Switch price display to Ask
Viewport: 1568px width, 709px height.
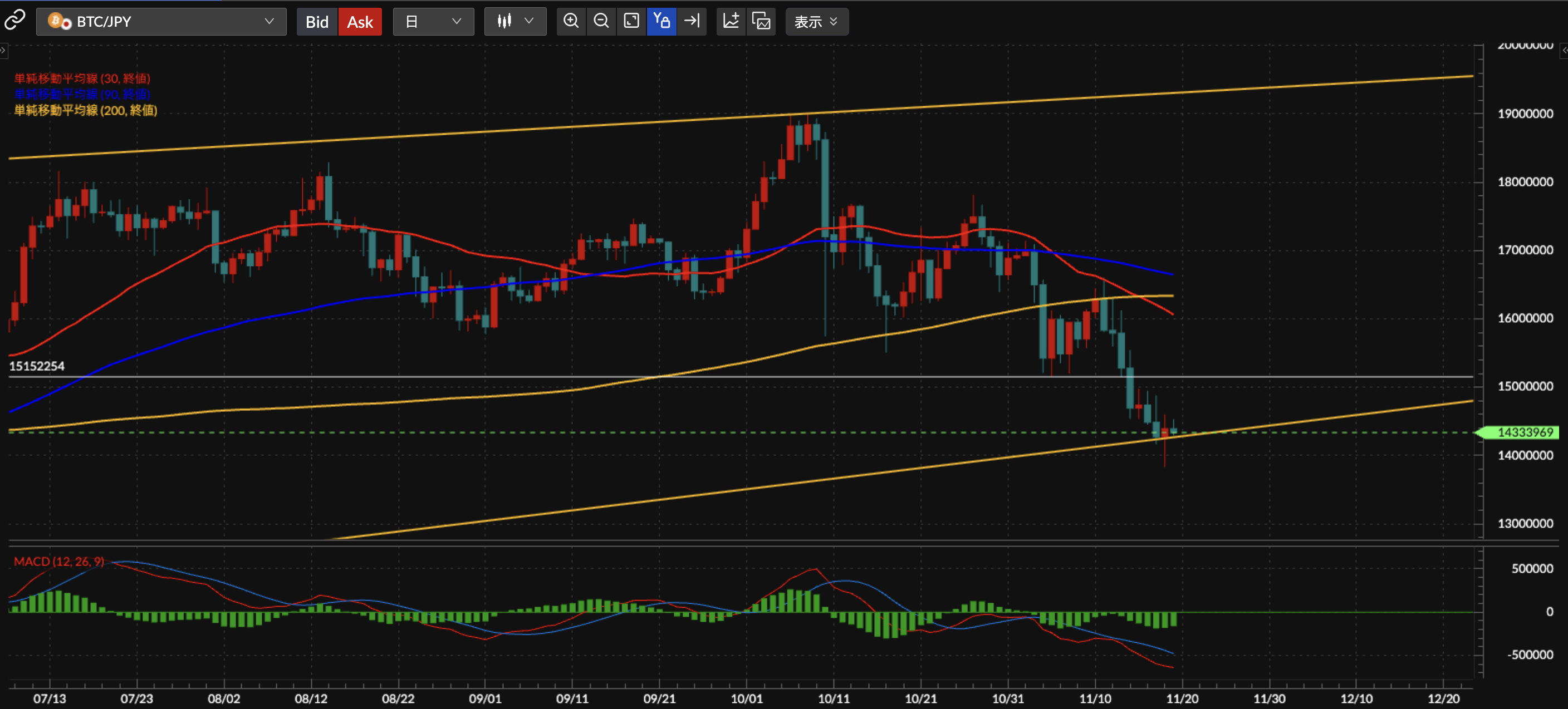[360, 22]
